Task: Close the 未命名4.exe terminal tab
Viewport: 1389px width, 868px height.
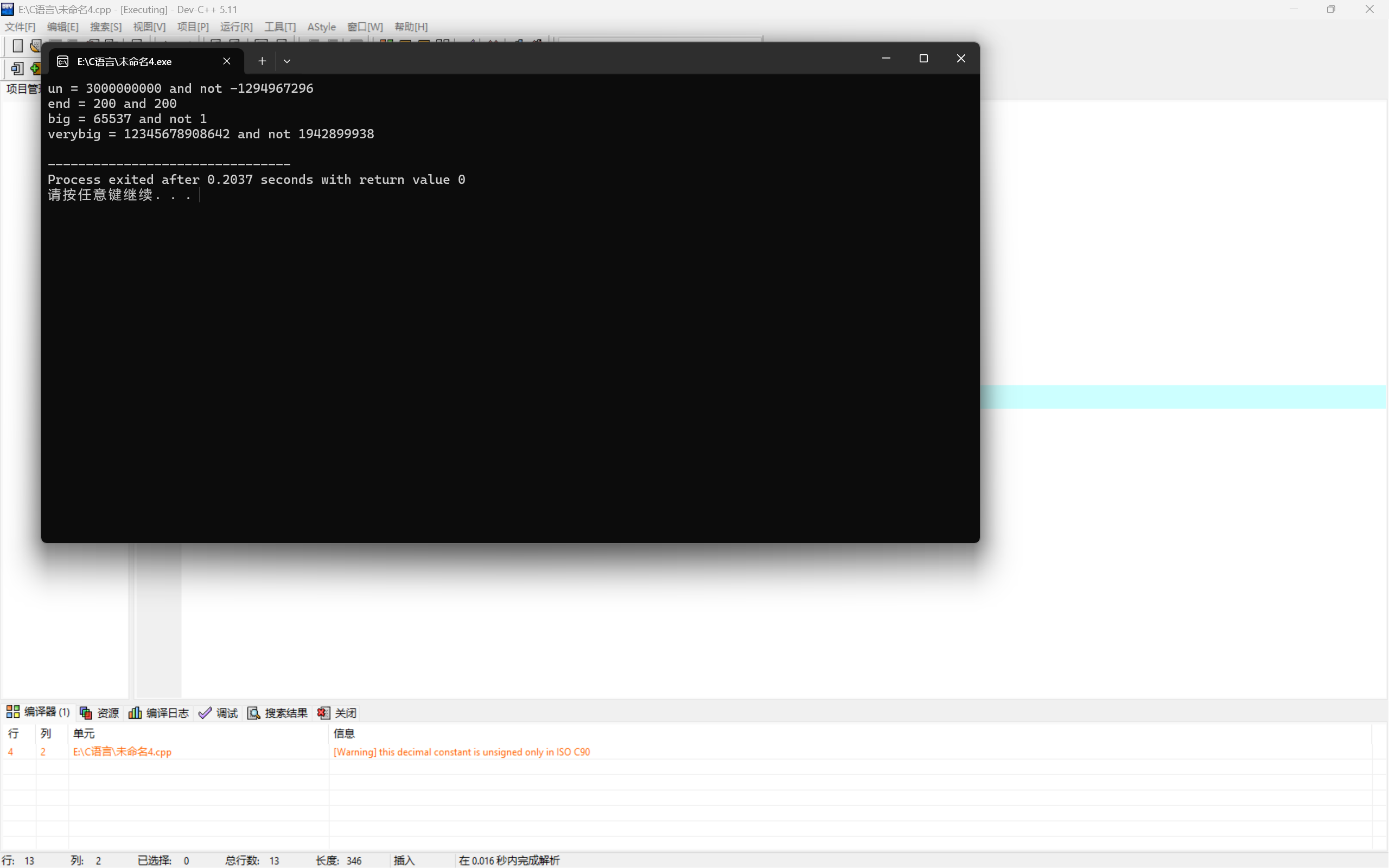Action: [x=227, y=61]
